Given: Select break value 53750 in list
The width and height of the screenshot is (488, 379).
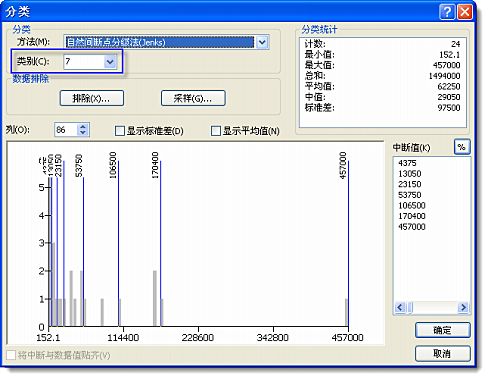Looking at the screenshot, I should 410,195.
